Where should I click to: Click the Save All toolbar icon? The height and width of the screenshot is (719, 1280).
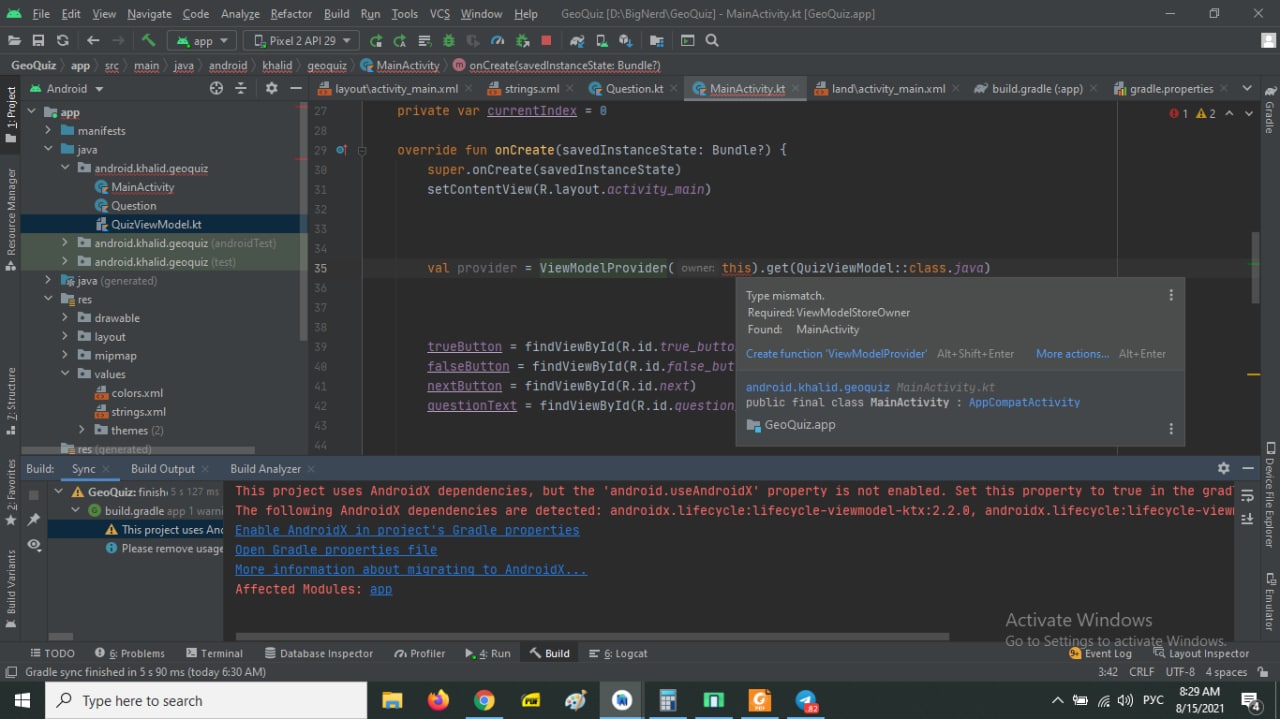click(x=38, y=41)
